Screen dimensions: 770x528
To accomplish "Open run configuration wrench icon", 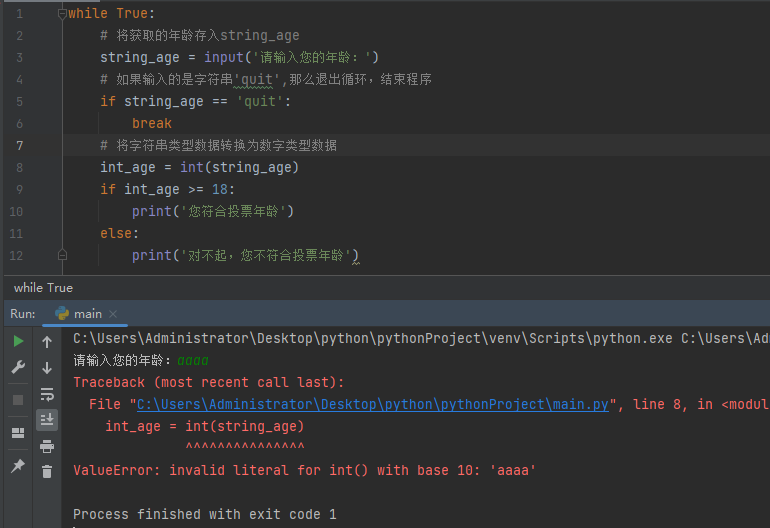I will 18,367.
